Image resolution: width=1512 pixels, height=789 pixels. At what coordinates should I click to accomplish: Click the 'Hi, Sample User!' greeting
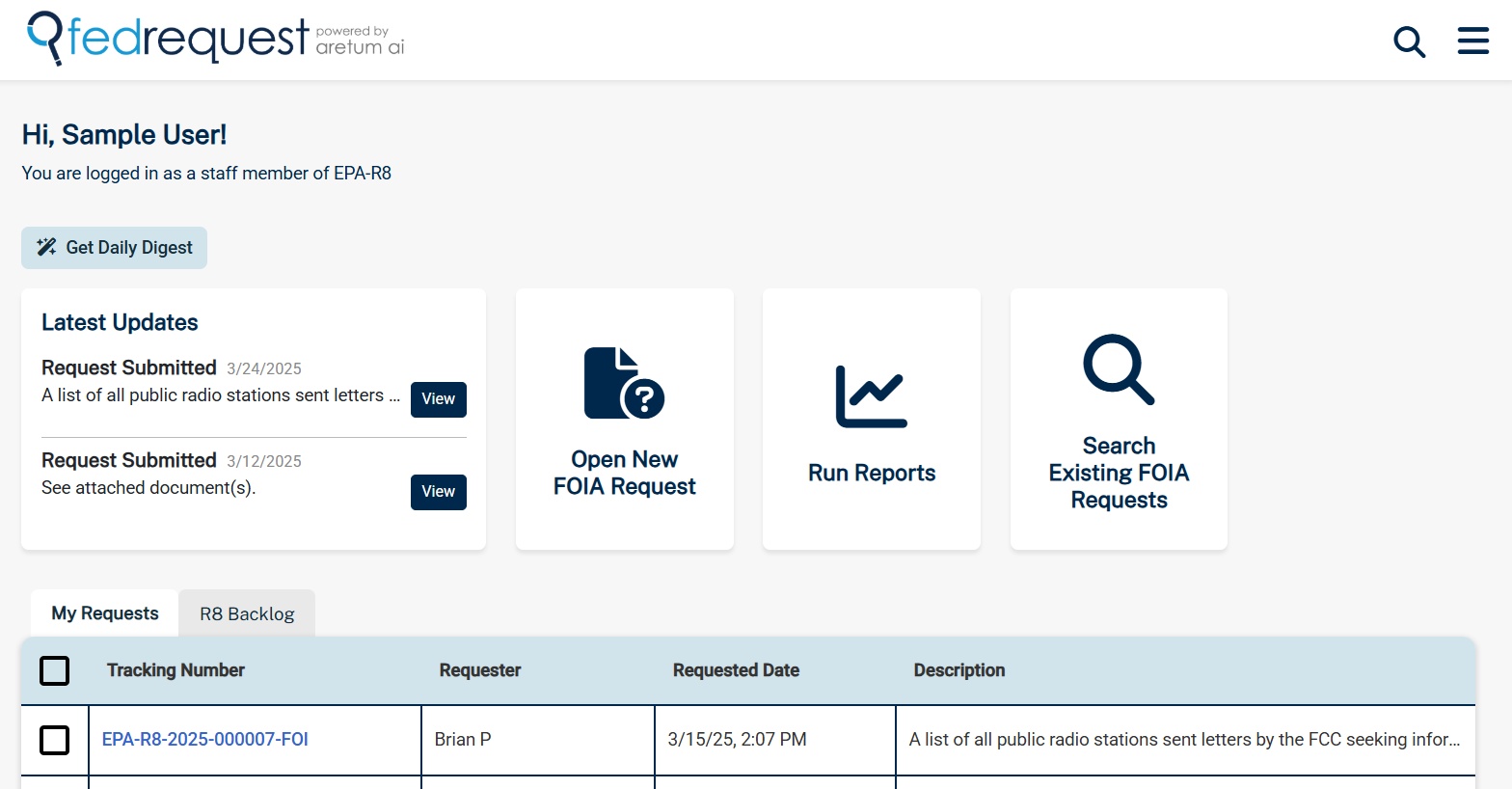(124, 135)
